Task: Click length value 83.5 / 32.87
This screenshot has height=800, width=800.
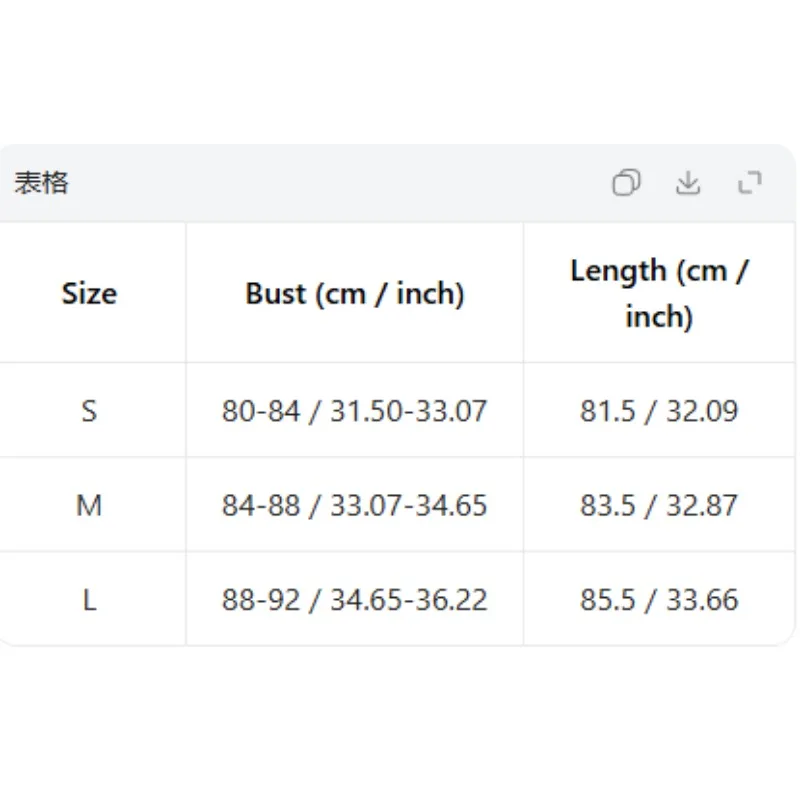Action: [x=659, y=505]
